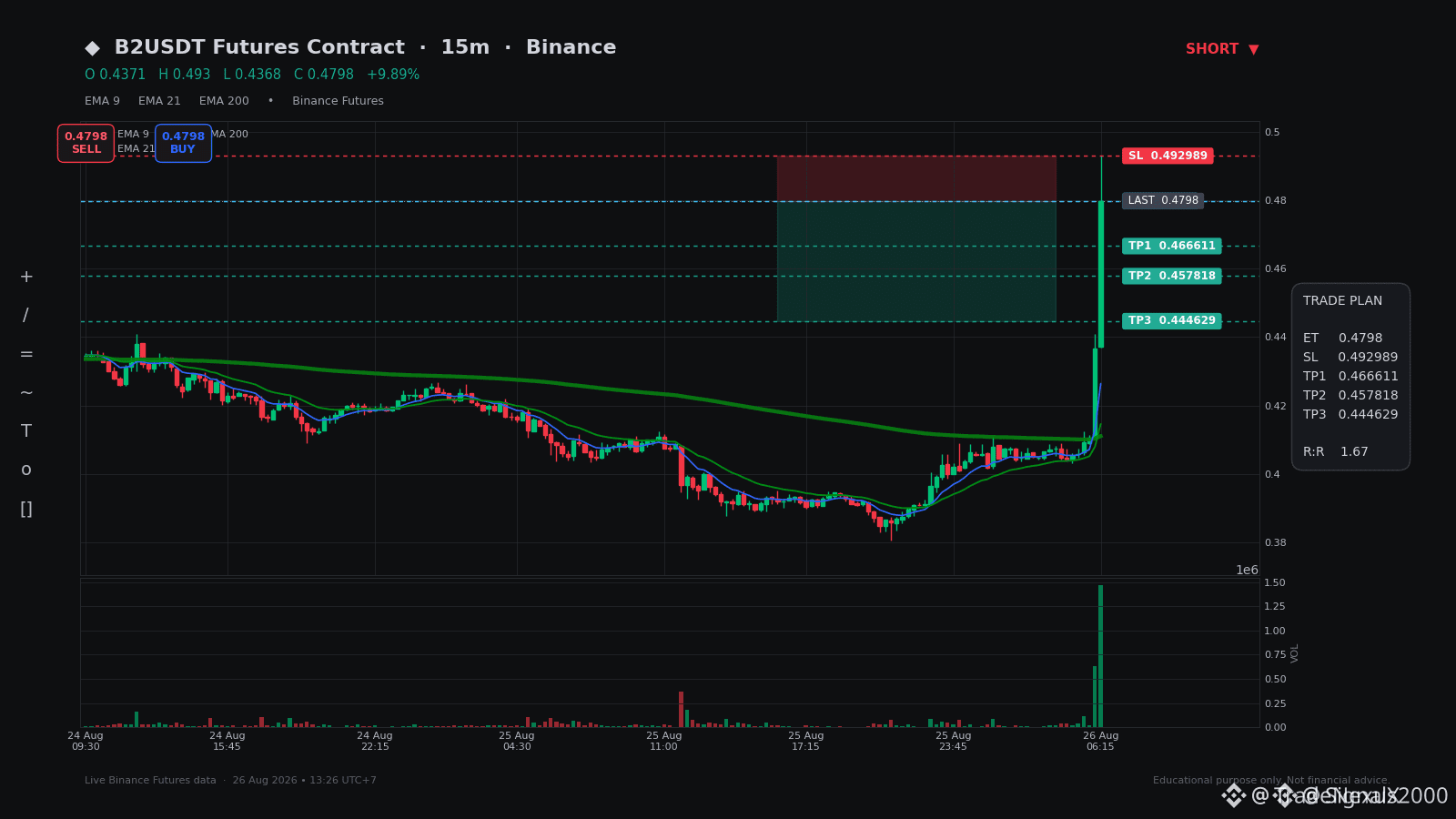Click the SL 0.492989 row in Trade Plan
Image resolution: width=1456 pixels, height=819 pixels.
(1350, 358)
